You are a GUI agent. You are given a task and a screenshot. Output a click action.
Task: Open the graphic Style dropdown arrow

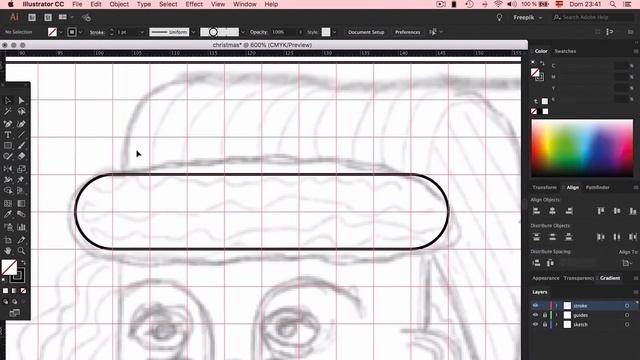point(334,32)
